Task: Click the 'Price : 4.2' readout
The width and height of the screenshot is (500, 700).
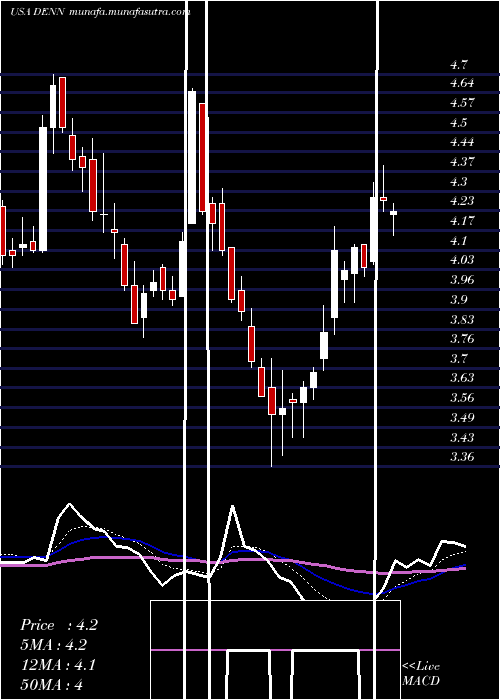Action: 58,625
